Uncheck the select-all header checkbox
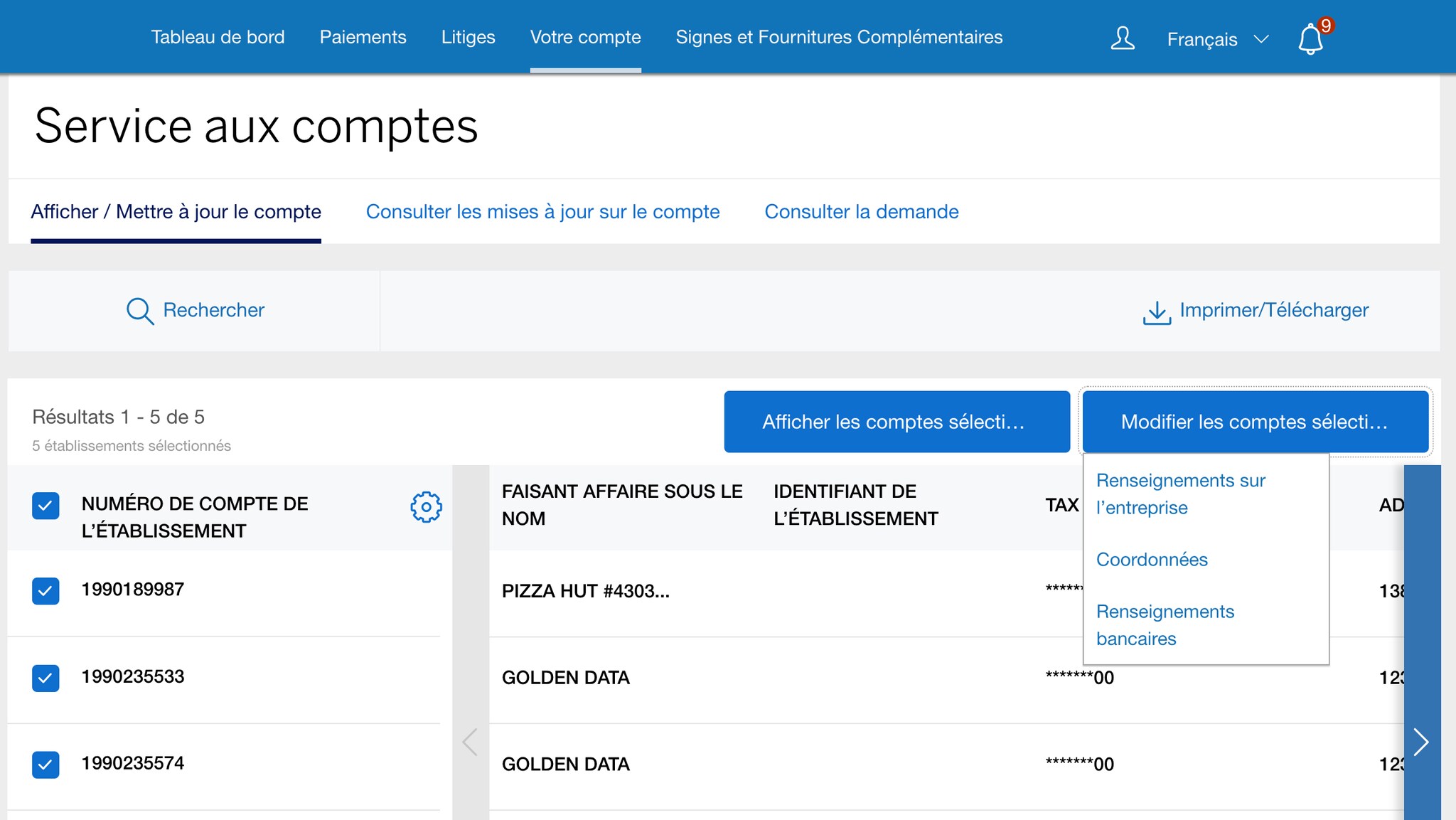 click(x=45, y=506)
